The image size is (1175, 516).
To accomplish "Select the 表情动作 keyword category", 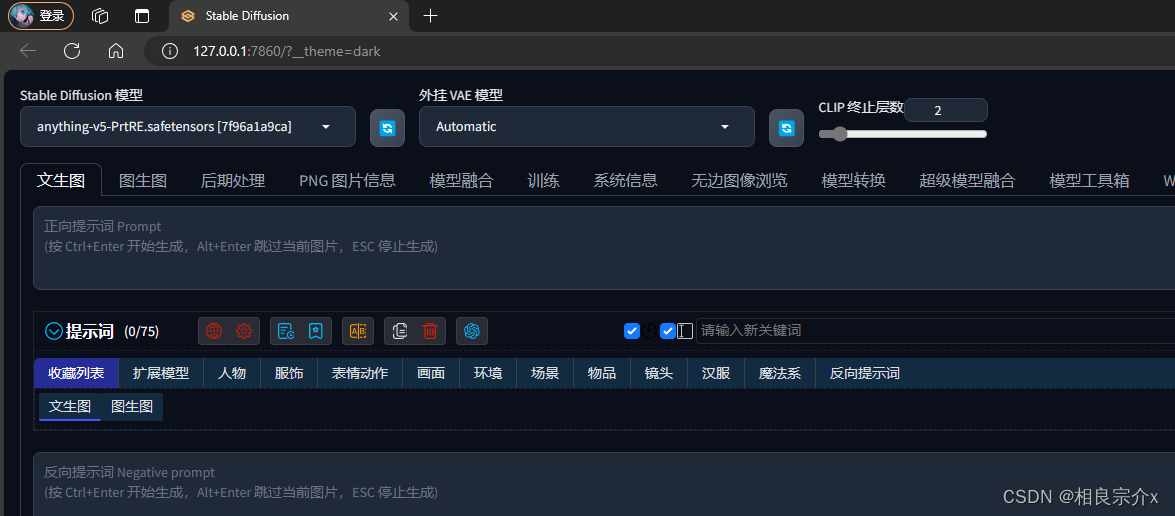I will coord(360,373).
